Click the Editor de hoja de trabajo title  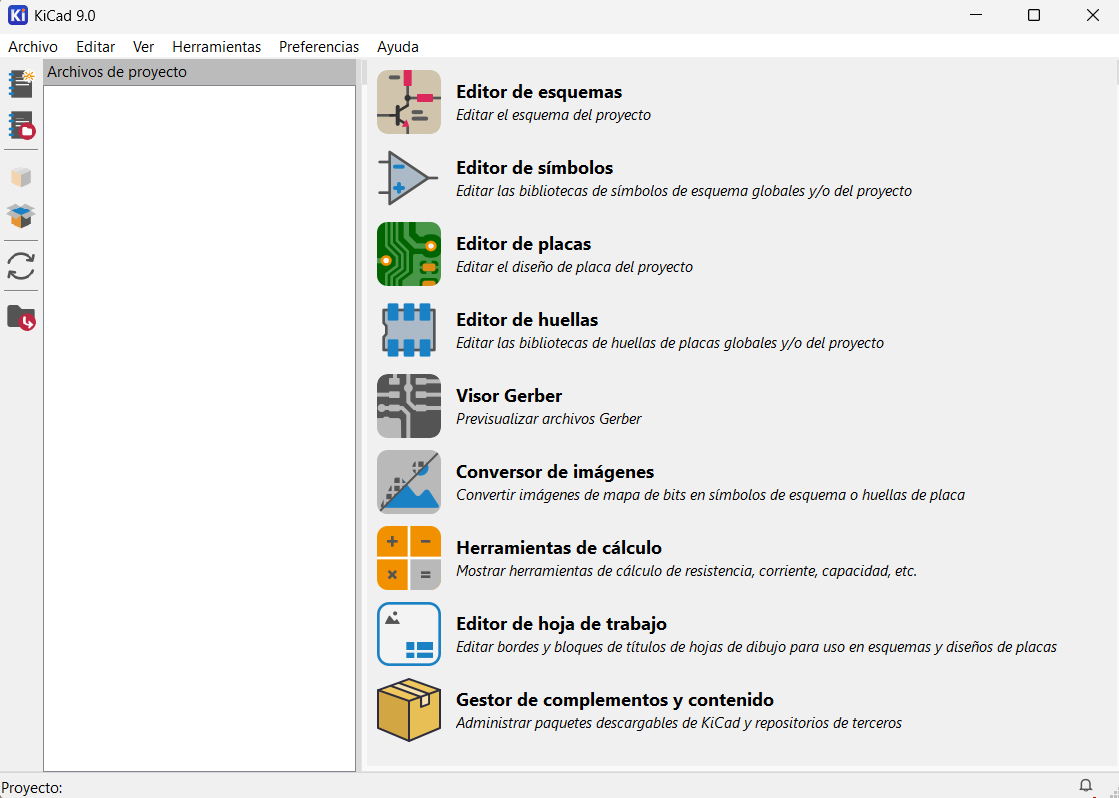coord(562,624)
